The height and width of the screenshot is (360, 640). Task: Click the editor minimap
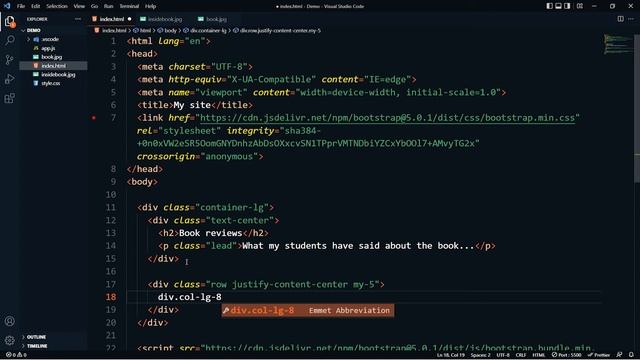(x=618, y=44)
